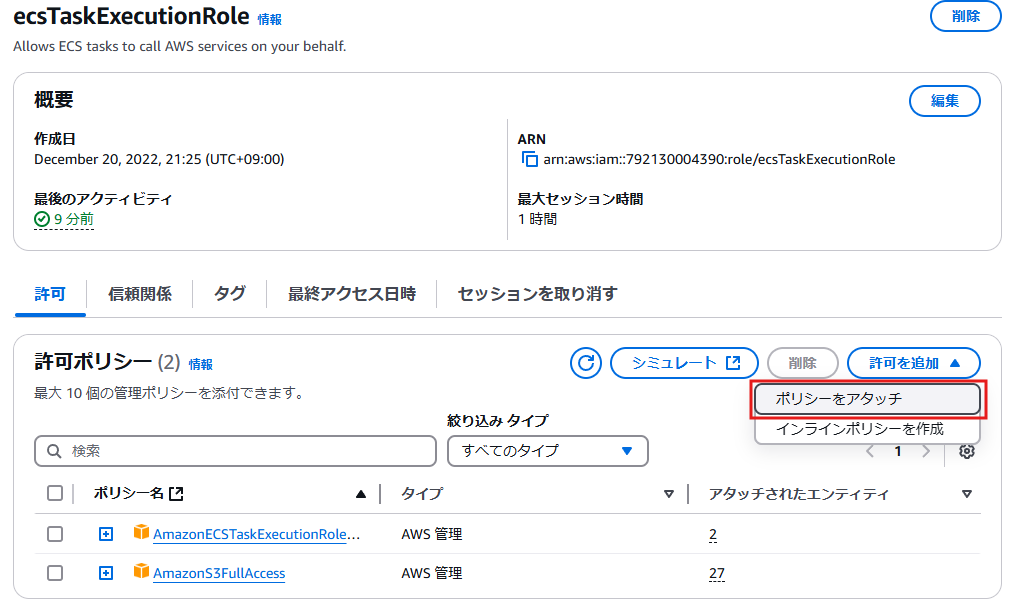Open the 最終アクセス日時 tab
1015x604 pixels.
point(351,295)
